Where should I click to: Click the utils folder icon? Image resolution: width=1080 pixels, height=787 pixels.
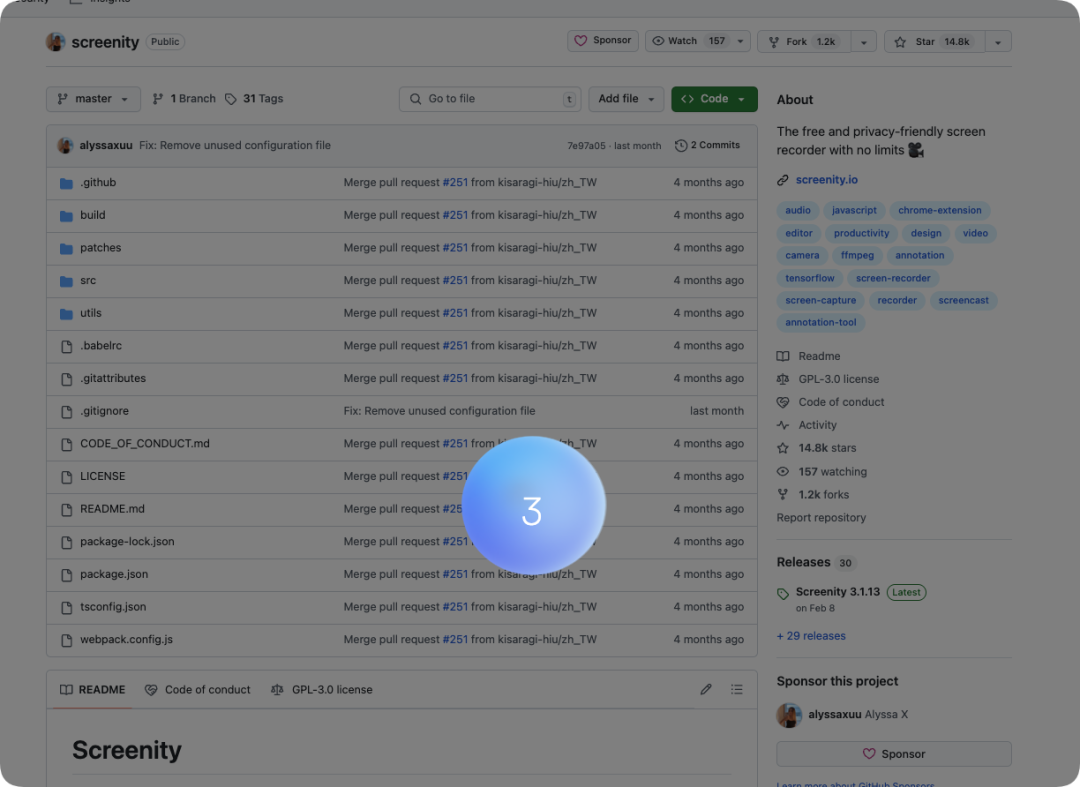66,313
